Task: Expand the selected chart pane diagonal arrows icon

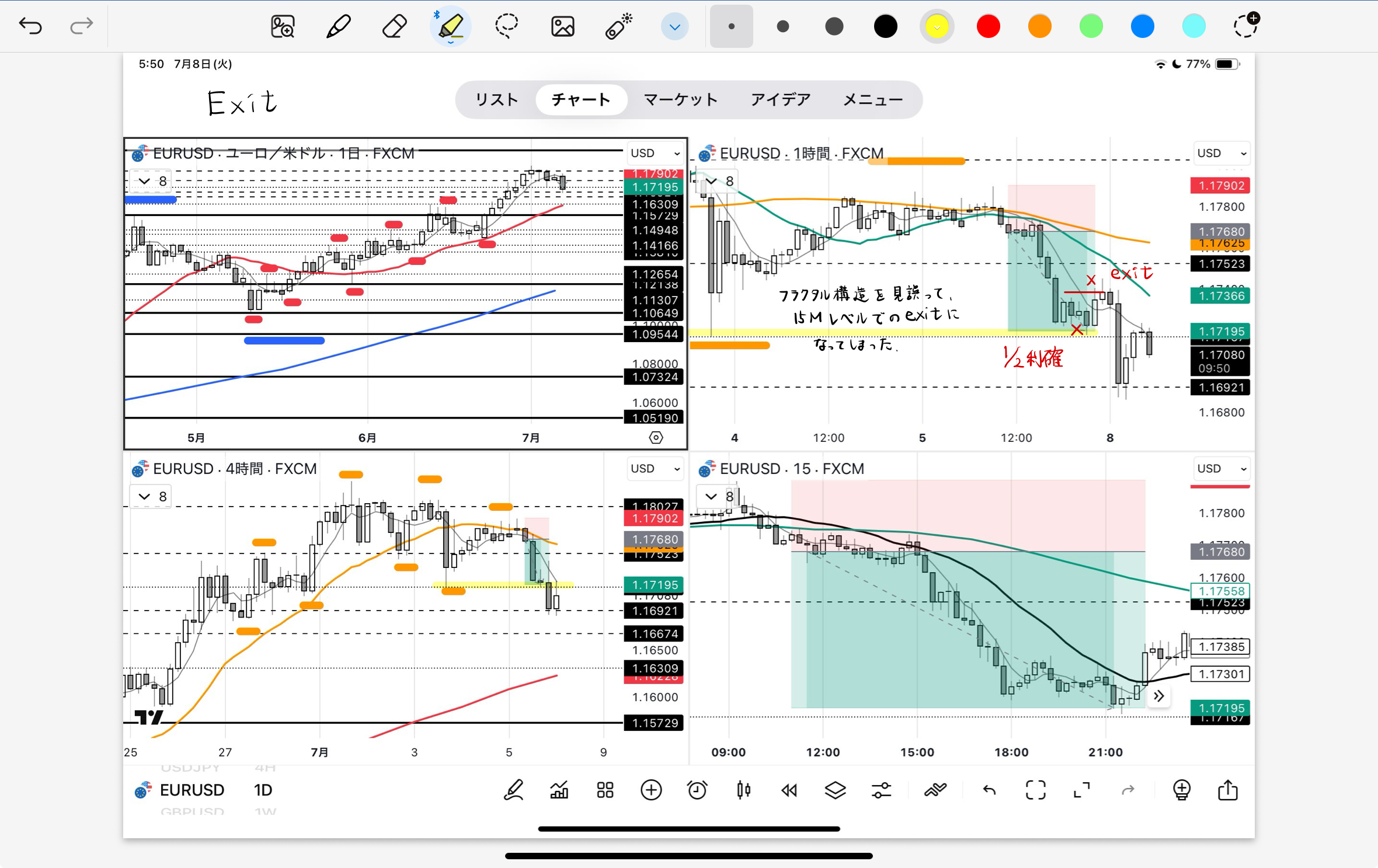Action: click(1081, 790)
